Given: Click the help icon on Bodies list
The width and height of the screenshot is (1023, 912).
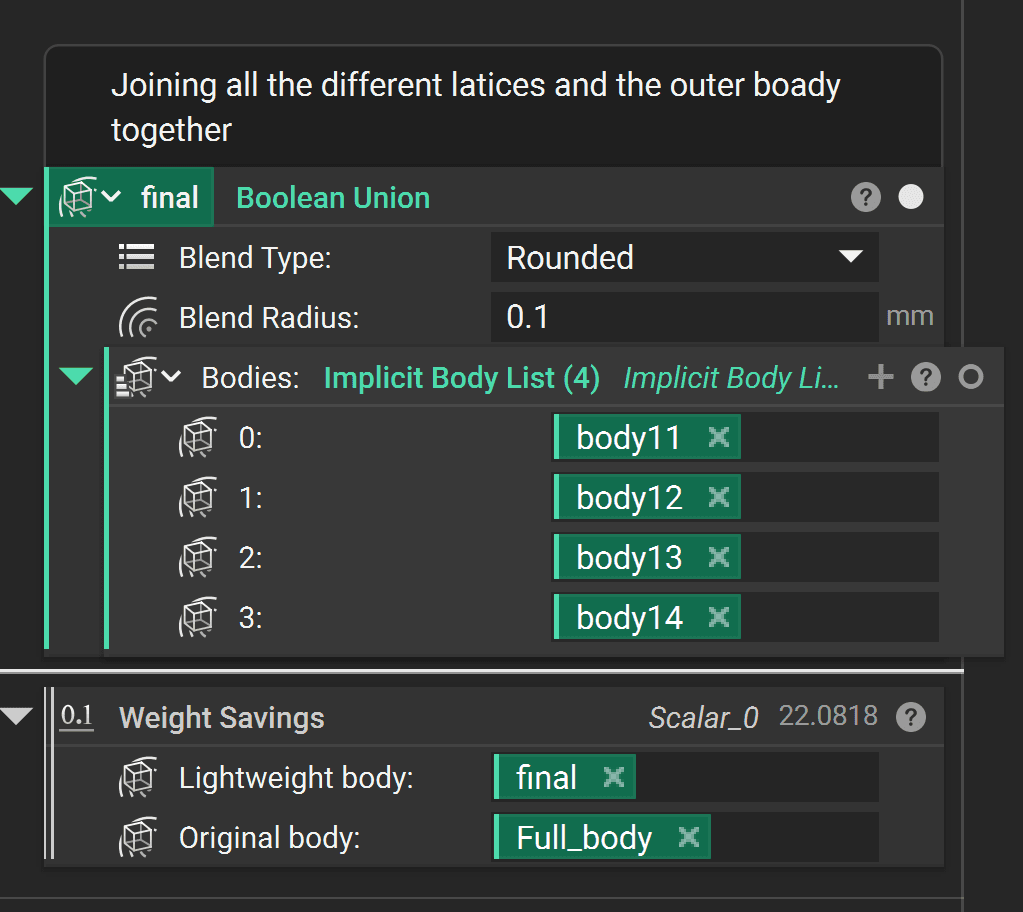Looking at the screenshot, I should pos(926,377).
